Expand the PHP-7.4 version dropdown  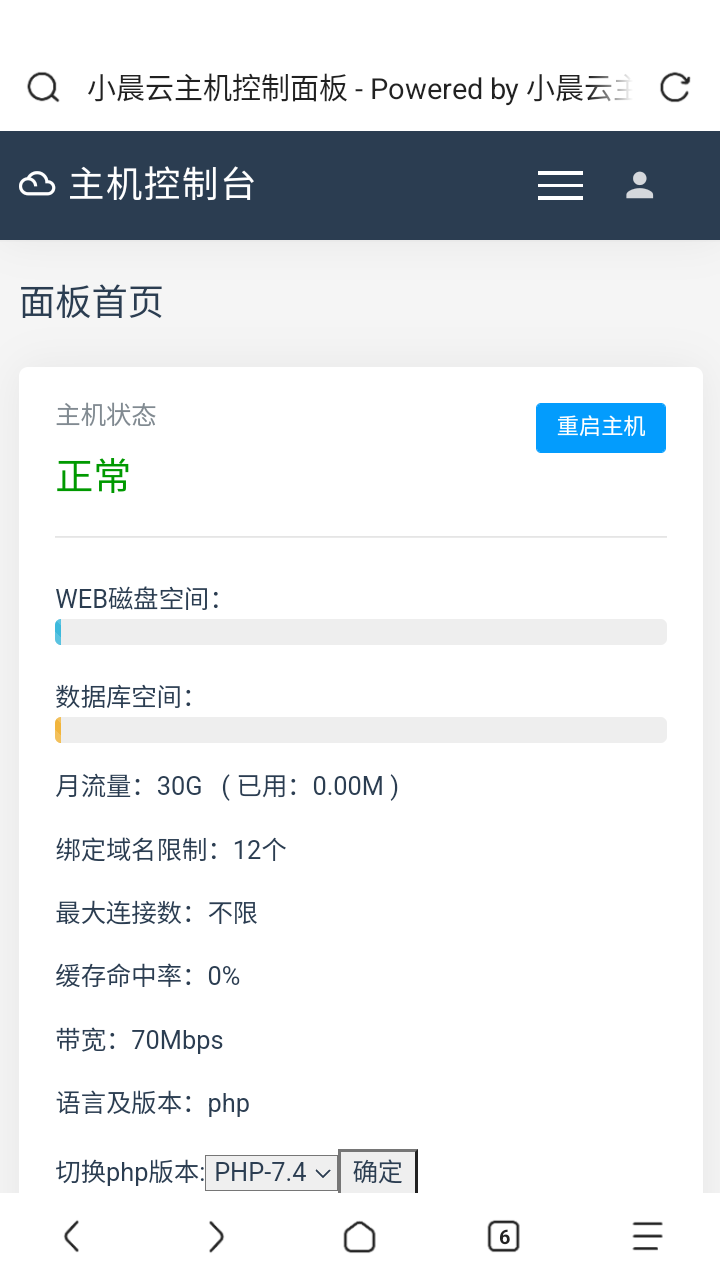[272, 1172]
